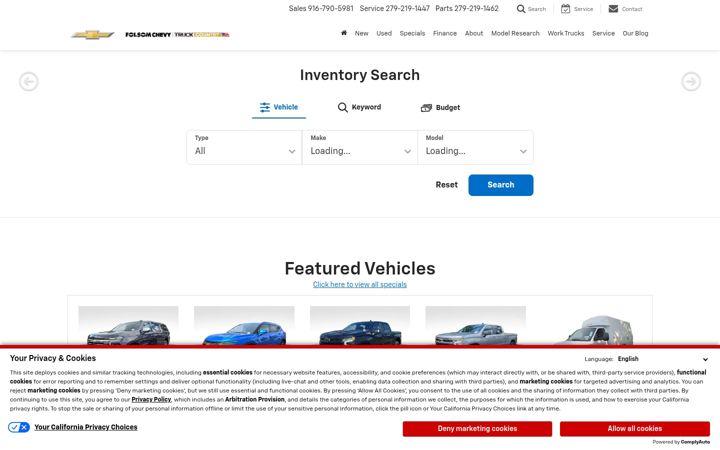720x450 pixels.
Task: Click the Powered by ComplyAuto link
Action: [x=681, y=442]
